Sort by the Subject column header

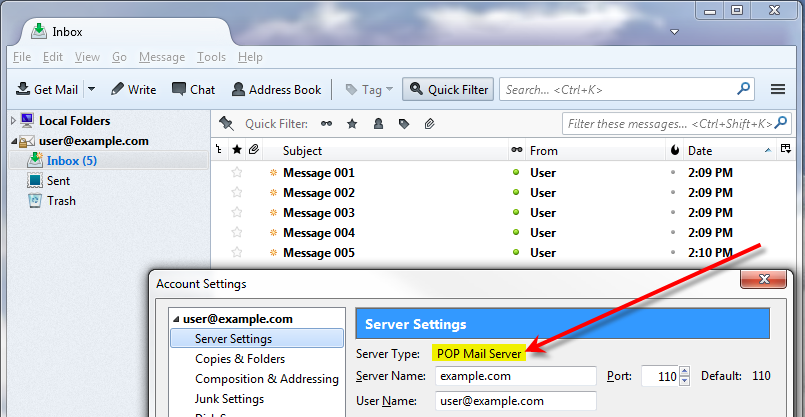386,150
